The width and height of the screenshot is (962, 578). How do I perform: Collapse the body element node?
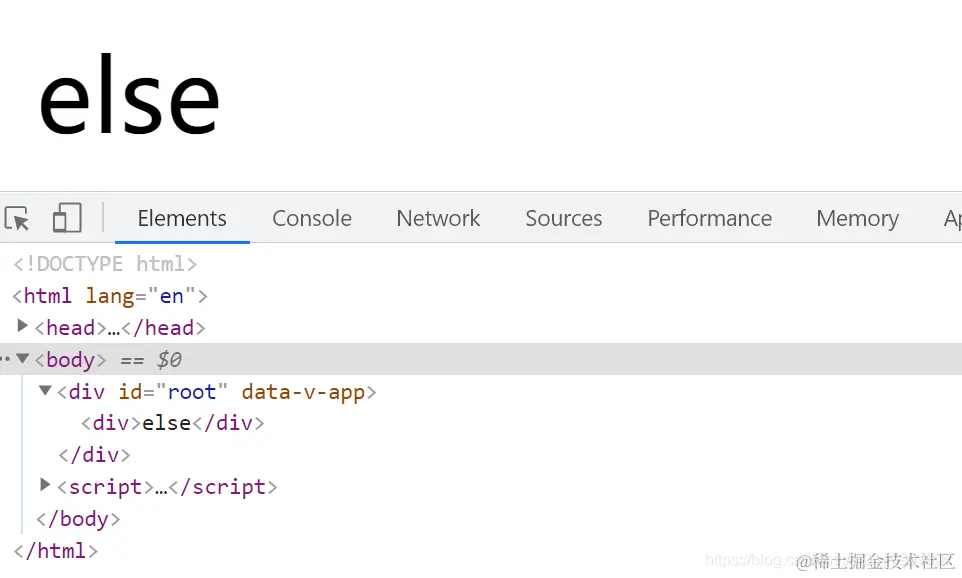[x=23, y=358]
